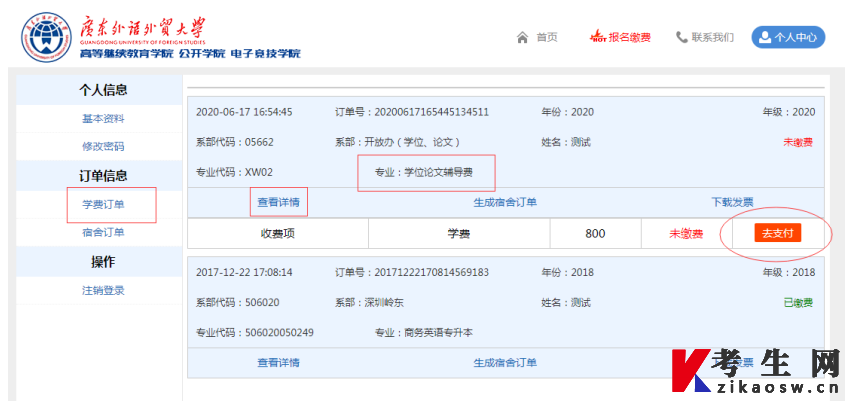Click the orange 去支付 button

click(x=778, y=233)
